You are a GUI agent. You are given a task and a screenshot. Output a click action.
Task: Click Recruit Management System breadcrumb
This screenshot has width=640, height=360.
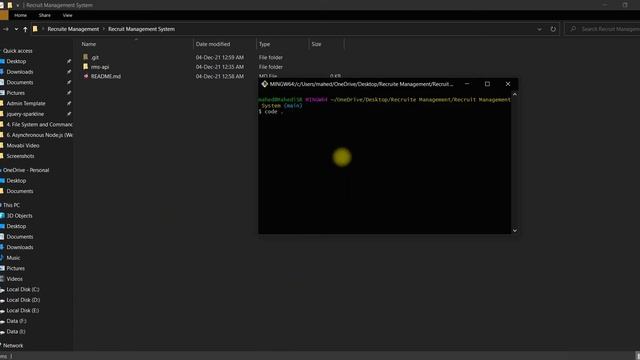coord(141,29)
